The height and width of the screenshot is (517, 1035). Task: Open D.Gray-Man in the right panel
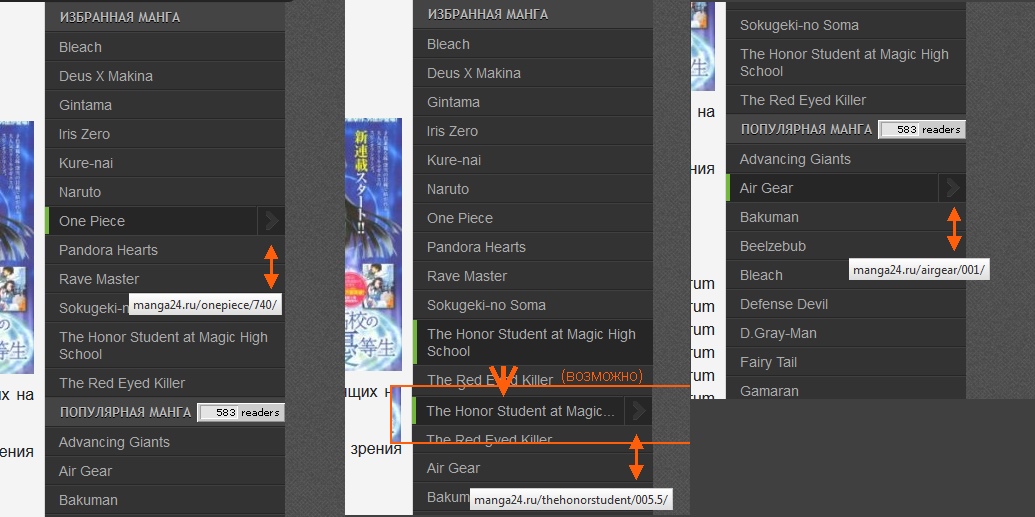pyautogui.click(x=846, y=333)
